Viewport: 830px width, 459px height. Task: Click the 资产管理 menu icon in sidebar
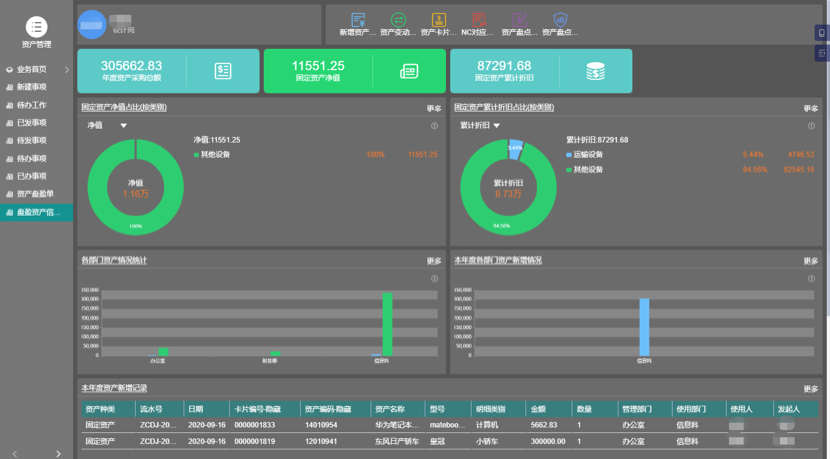(36, 27)
